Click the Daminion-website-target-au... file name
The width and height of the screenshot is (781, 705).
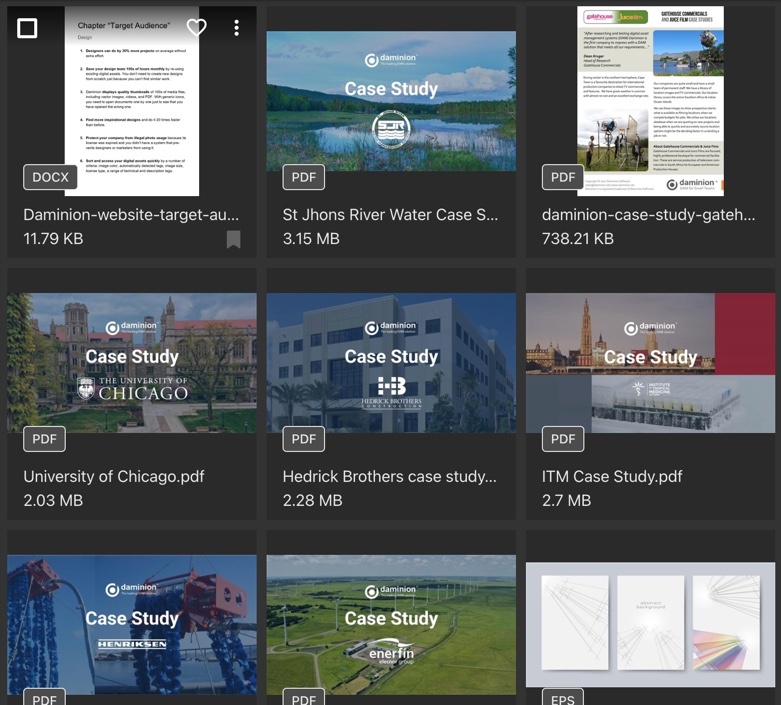(x=131, y=214)
